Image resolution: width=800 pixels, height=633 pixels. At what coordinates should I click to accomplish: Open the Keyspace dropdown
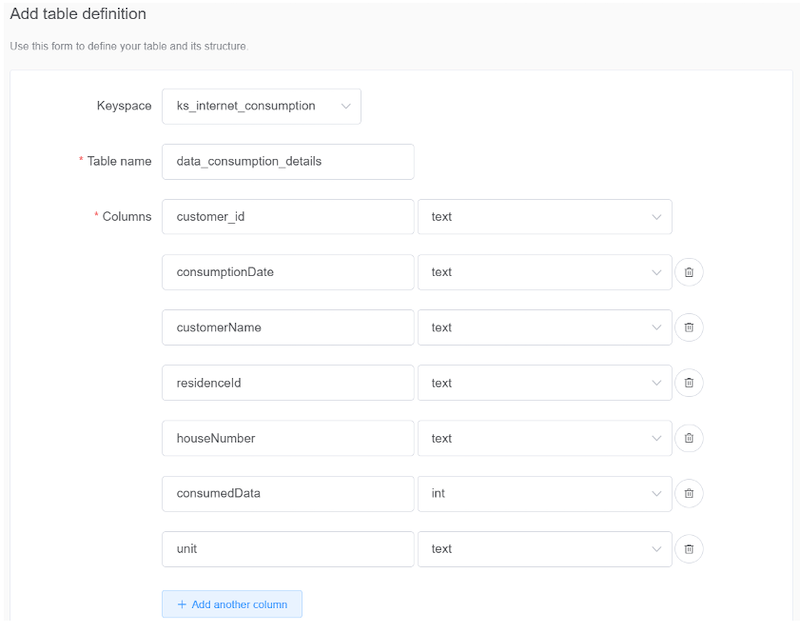click(x=261, y=106)
